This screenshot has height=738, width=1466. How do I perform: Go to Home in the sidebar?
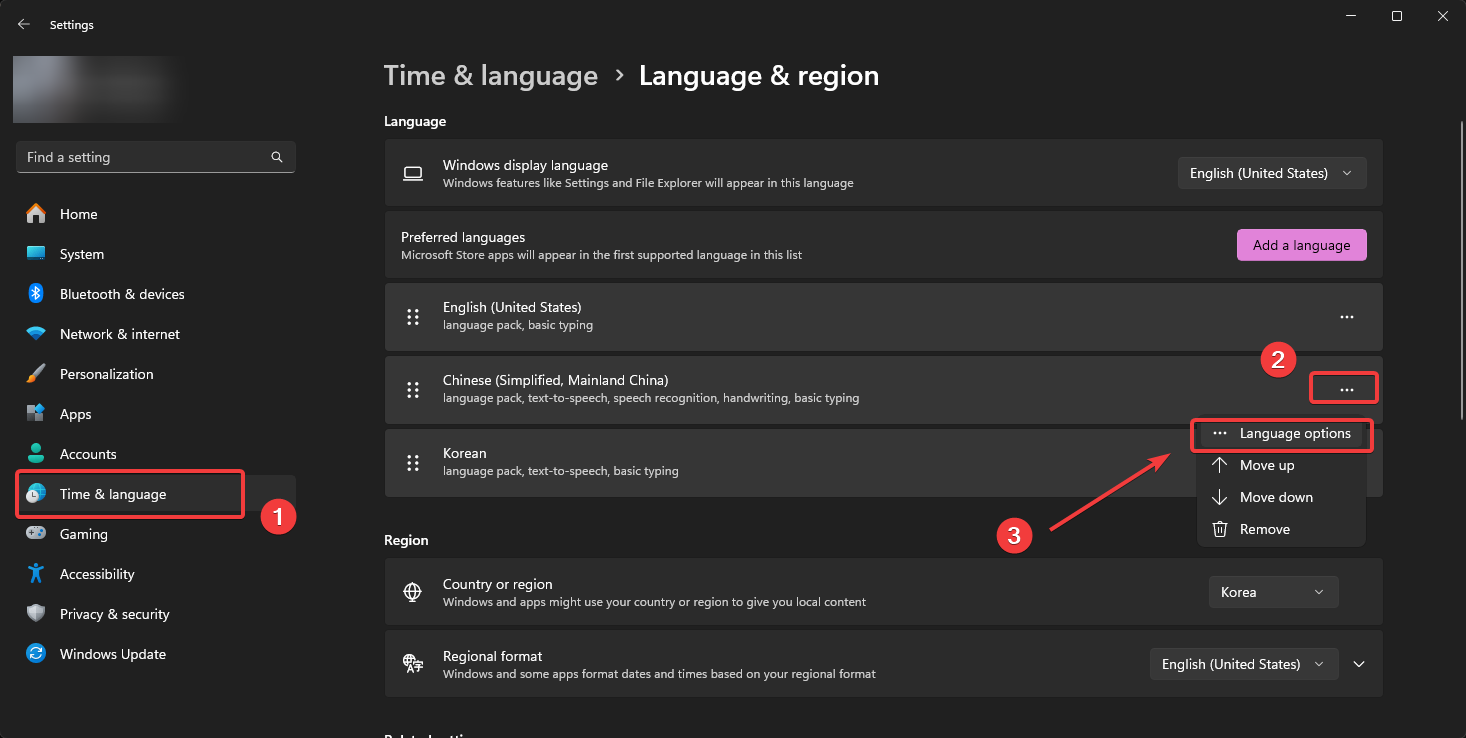click(155, 214)
